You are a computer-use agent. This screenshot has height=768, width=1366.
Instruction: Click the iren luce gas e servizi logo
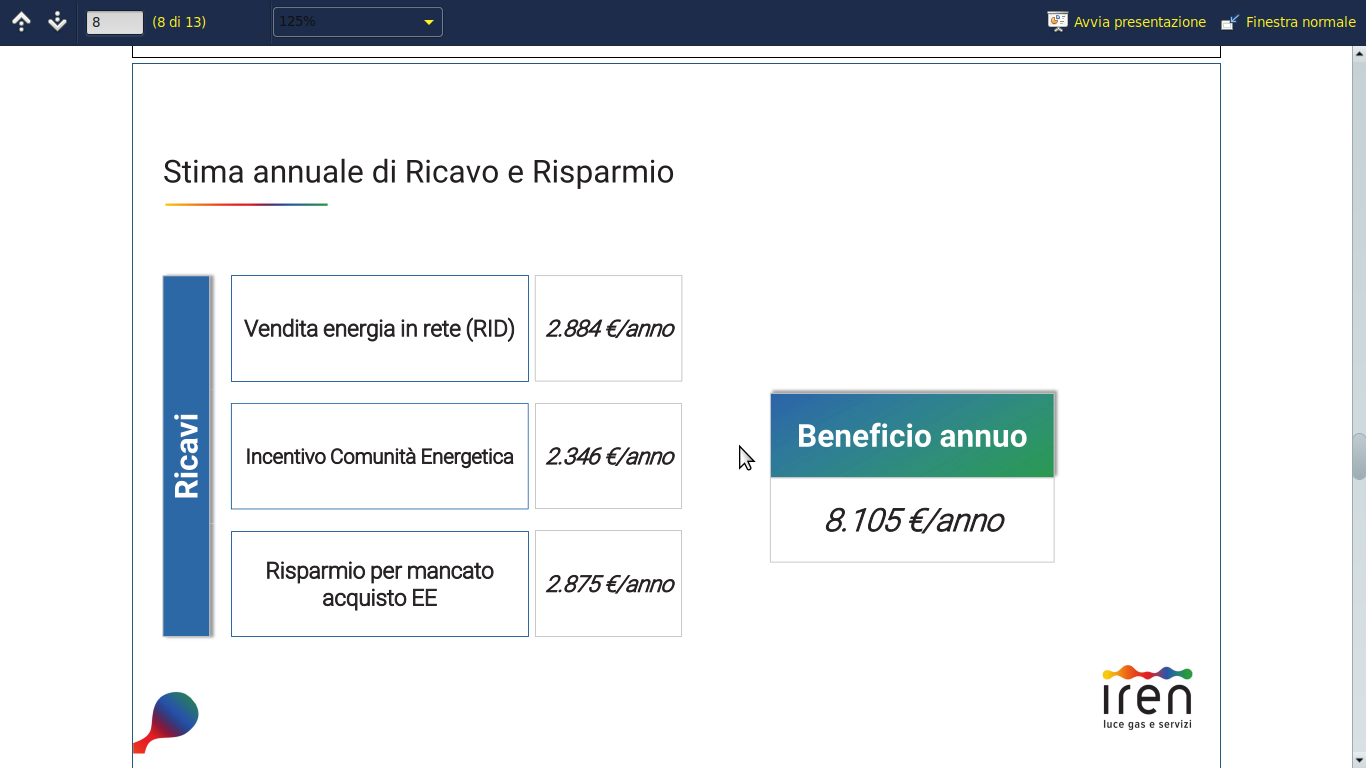pos(1147,697)
